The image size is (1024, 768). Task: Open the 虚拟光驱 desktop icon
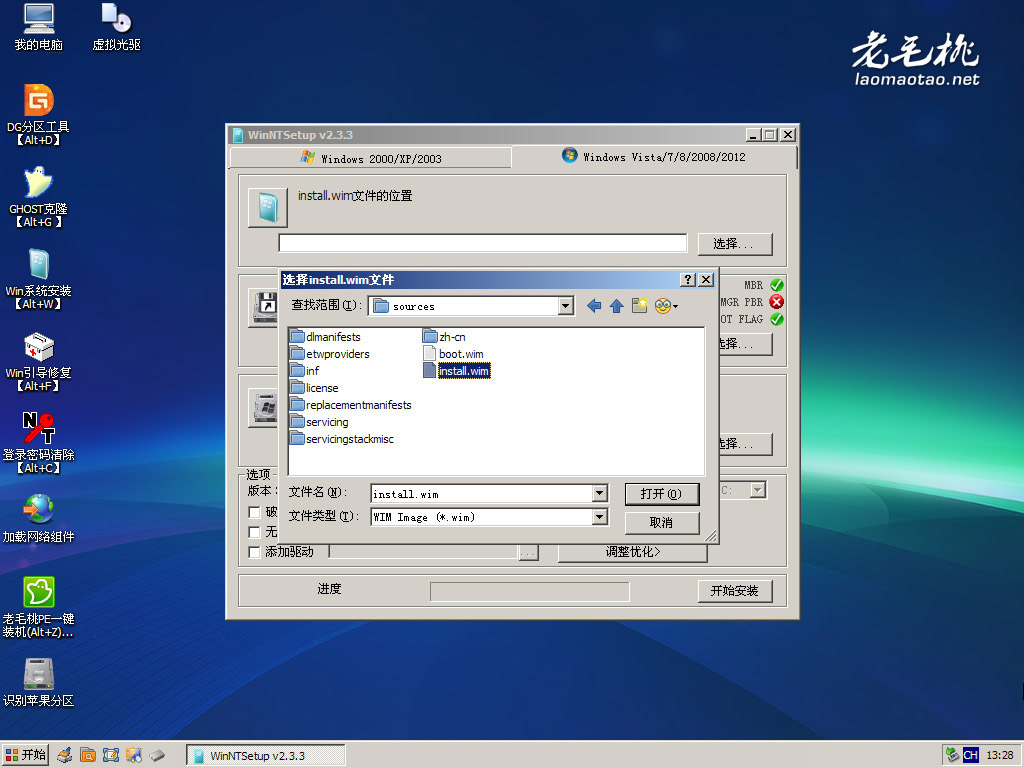click(116, 27)
